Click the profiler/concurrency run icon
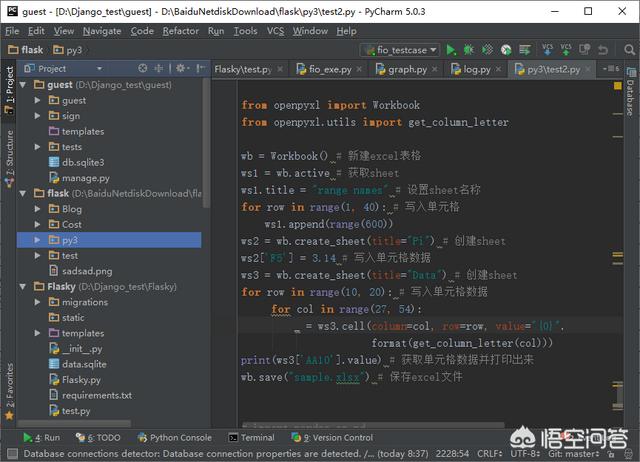This screenshot has height=462, width=640. tap(506, 50)
